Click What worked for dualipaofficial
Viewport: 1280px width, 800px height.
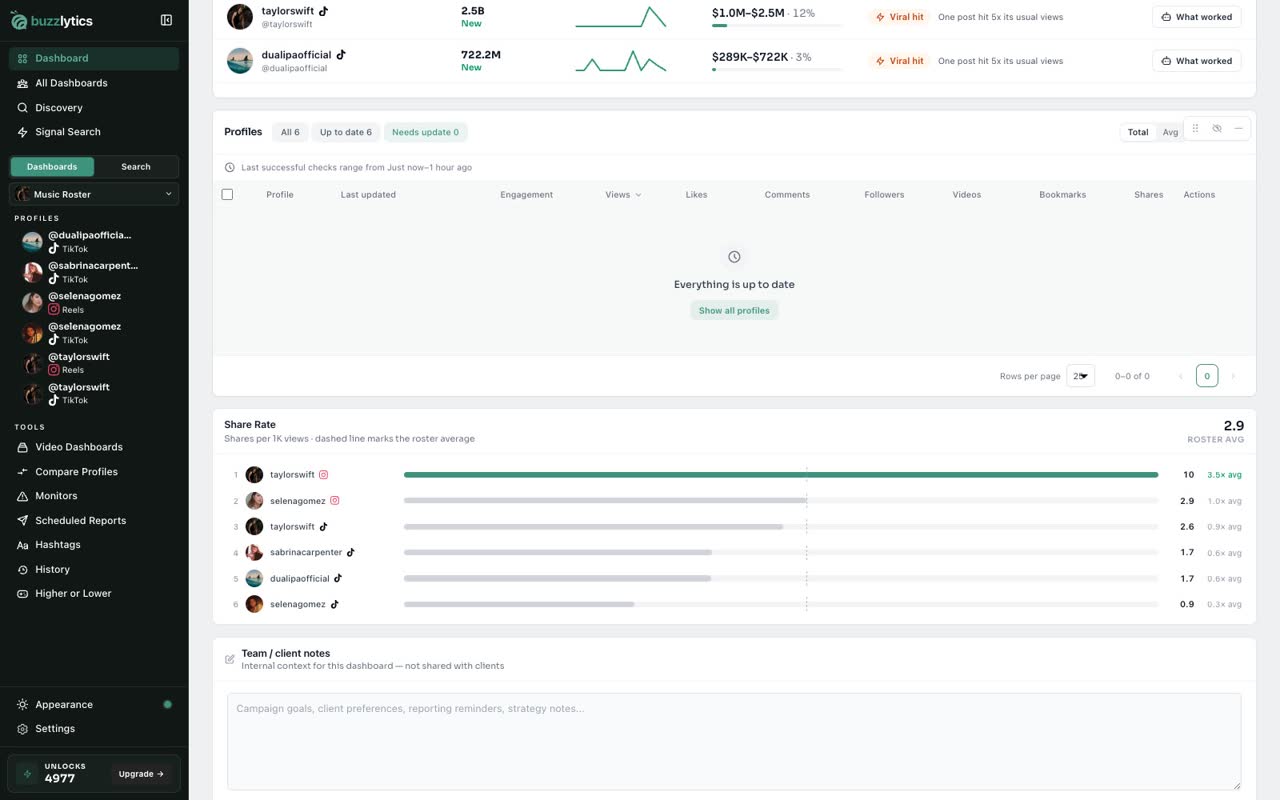pyautogui.click(x=1197, y=61)
